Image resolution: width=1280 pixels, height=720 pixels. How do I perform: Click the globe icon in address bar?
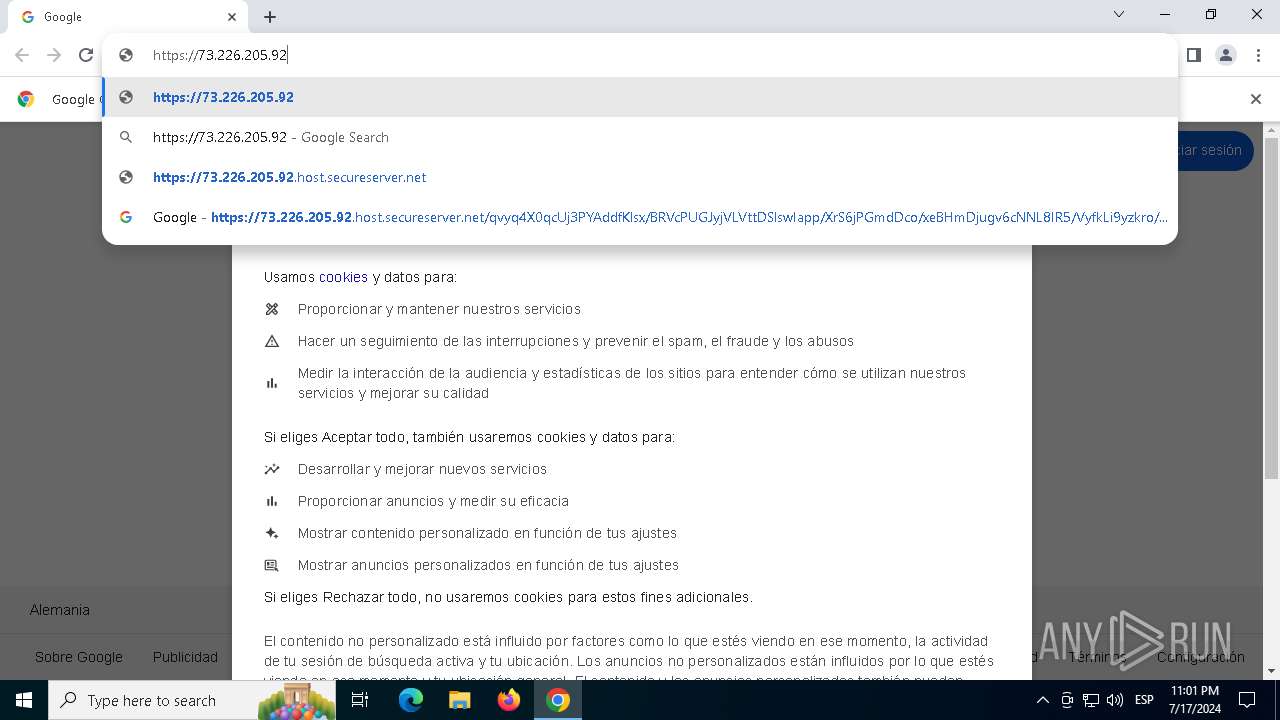[126, 55]
